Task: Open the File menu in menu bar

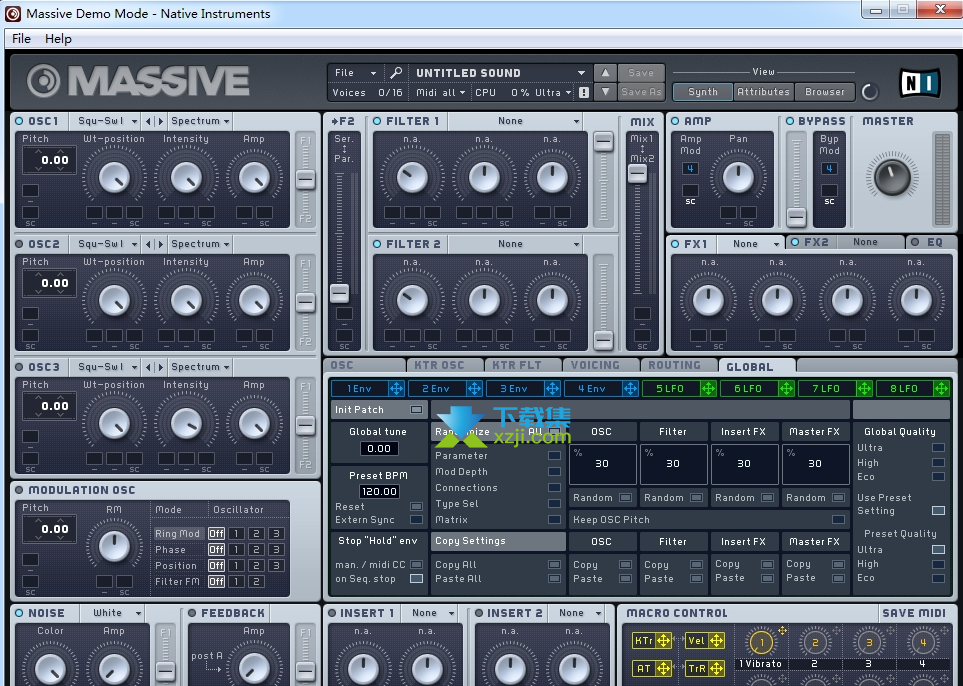Action: 21,39
